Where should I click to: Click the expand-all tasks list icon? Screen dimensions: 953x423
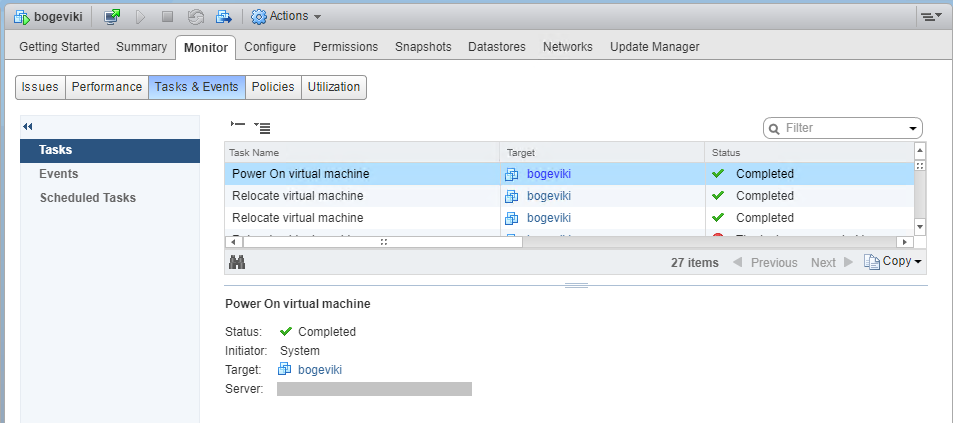(x=262, y=127)
